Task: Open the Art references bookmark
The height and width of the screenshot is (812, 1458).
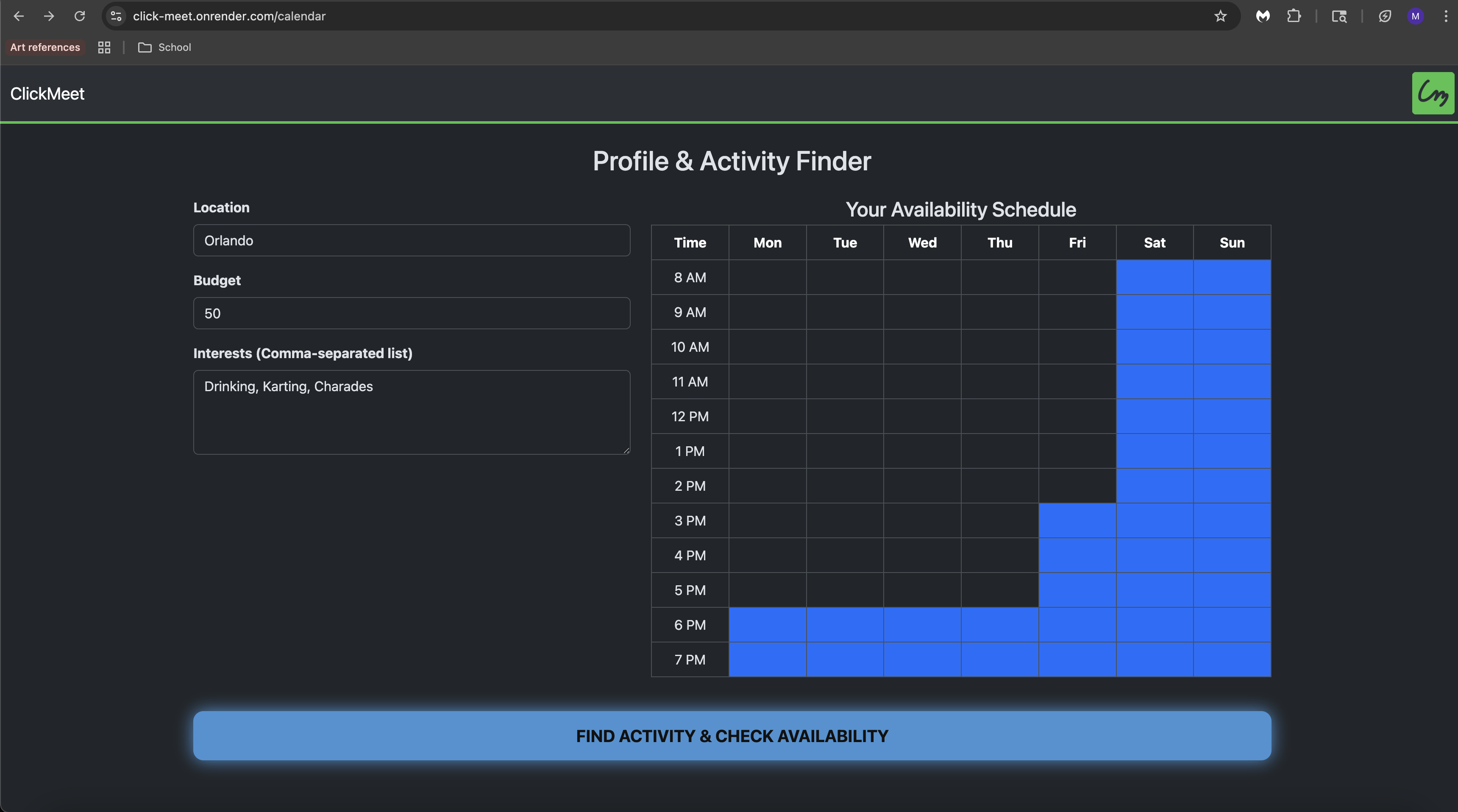Action: pyautogui.click(x=45, y=47)
